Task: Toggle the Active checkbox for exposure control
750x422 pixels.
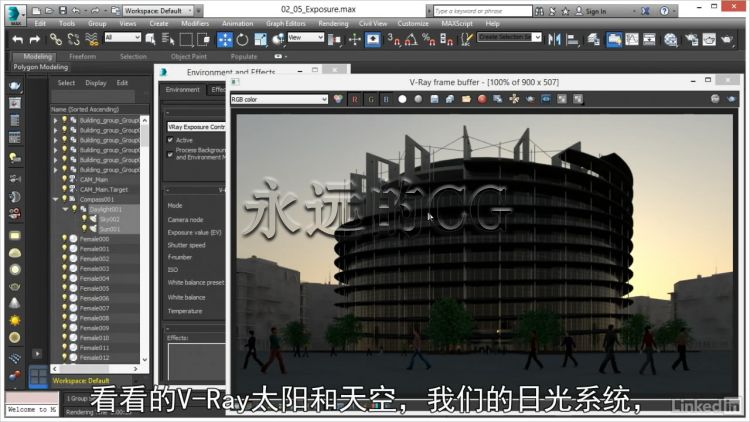Action: tap(170, 140)
